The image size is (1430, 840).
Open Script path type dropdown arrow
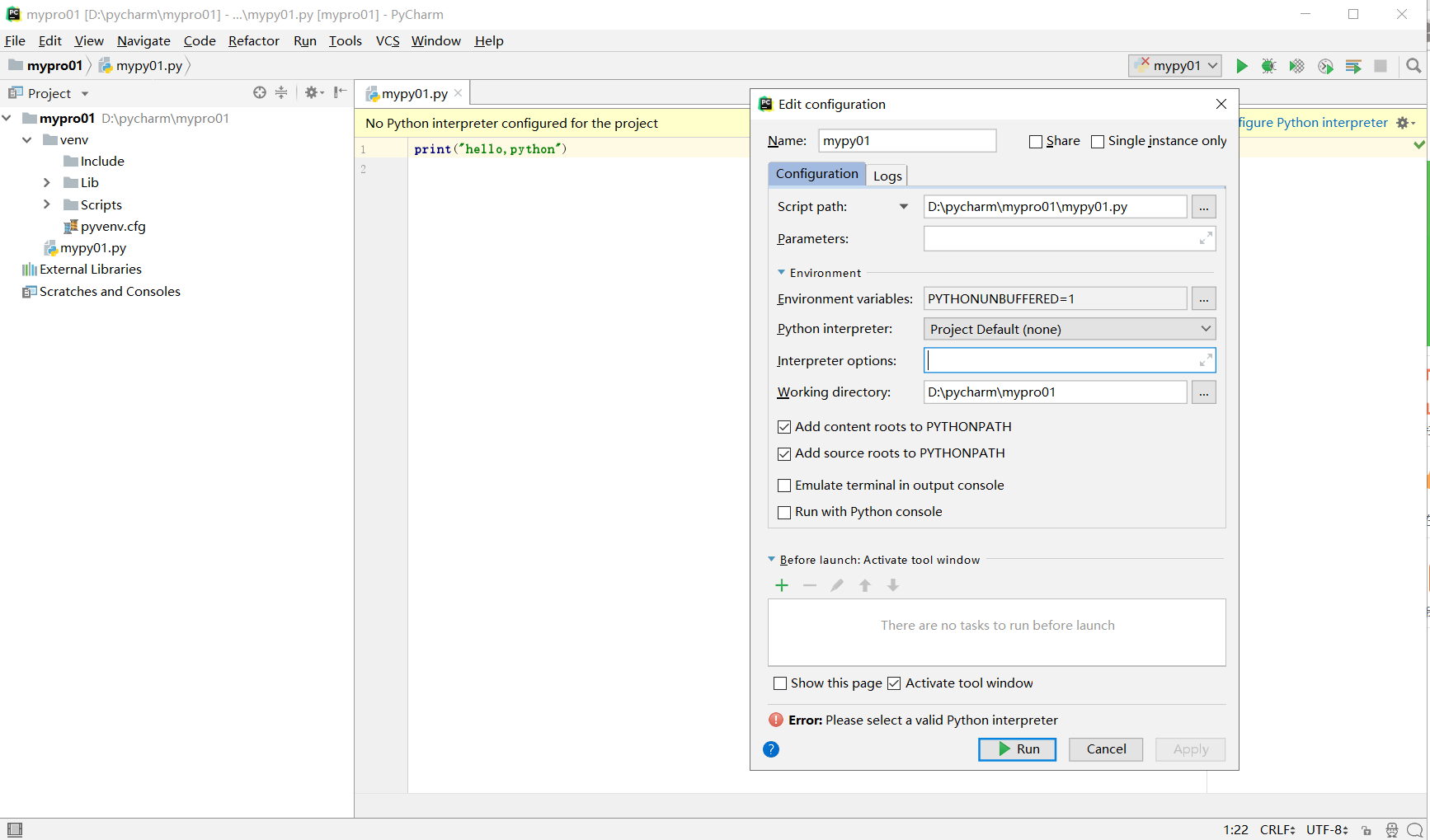pos(904,207)
